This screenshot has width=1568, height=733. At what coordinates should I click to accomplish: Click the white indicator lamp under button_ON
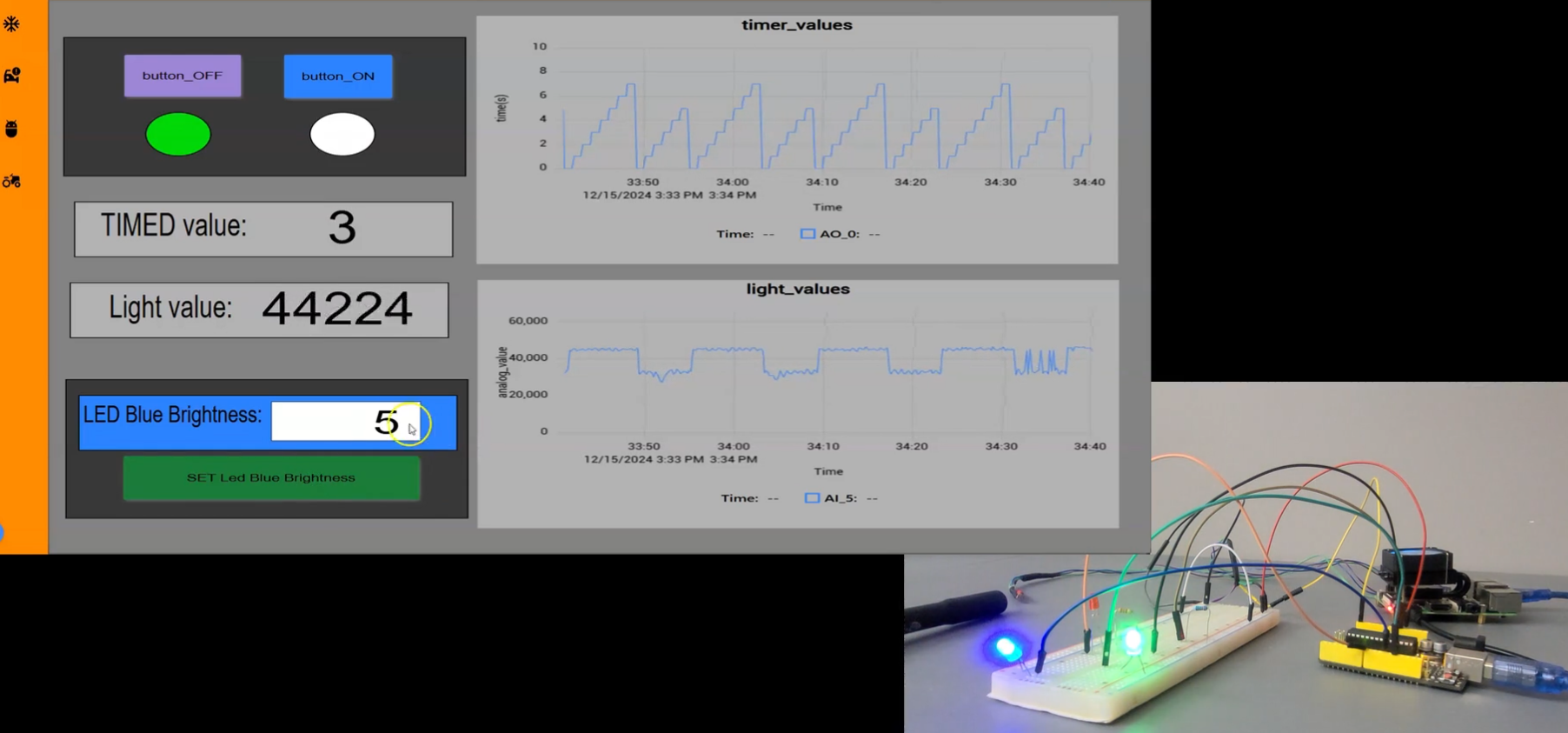coord(342,135)
